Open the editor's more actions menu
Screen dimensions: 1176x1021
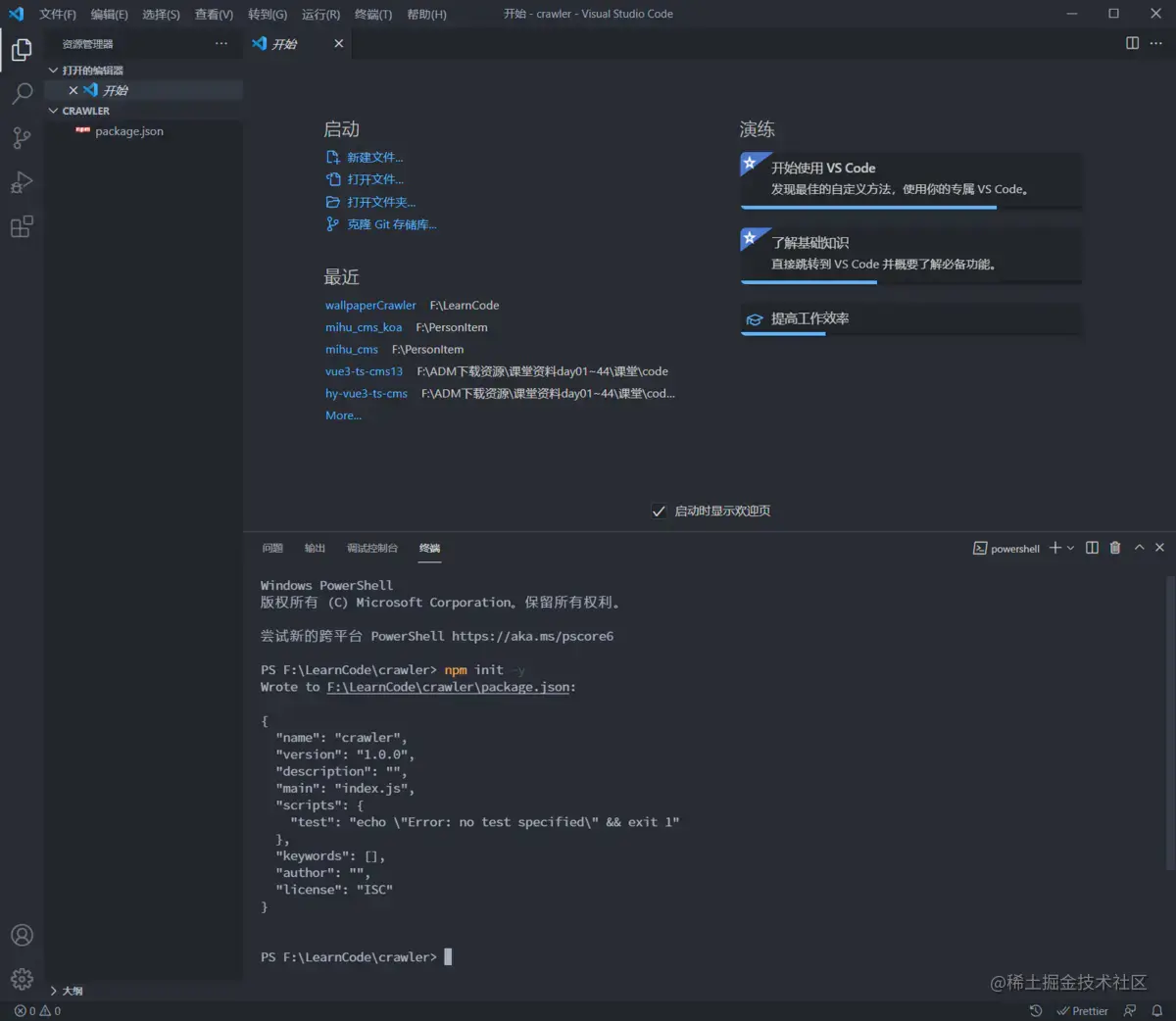[x=1156, y=43]
